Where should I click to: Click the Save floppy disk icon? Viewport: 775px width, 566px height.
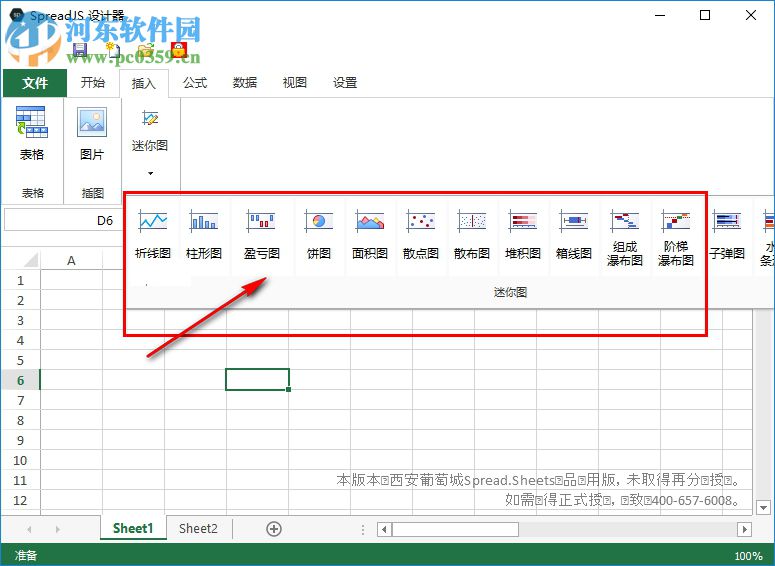(80, 50)
